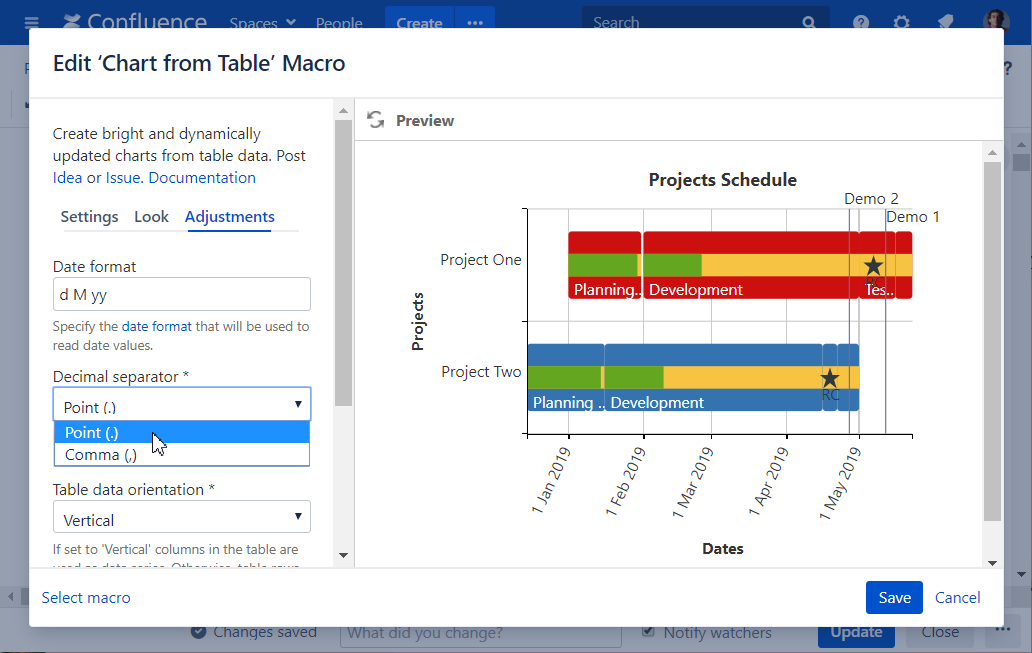
Task: Click the notifications icon in header
Action: click(945, 22)
